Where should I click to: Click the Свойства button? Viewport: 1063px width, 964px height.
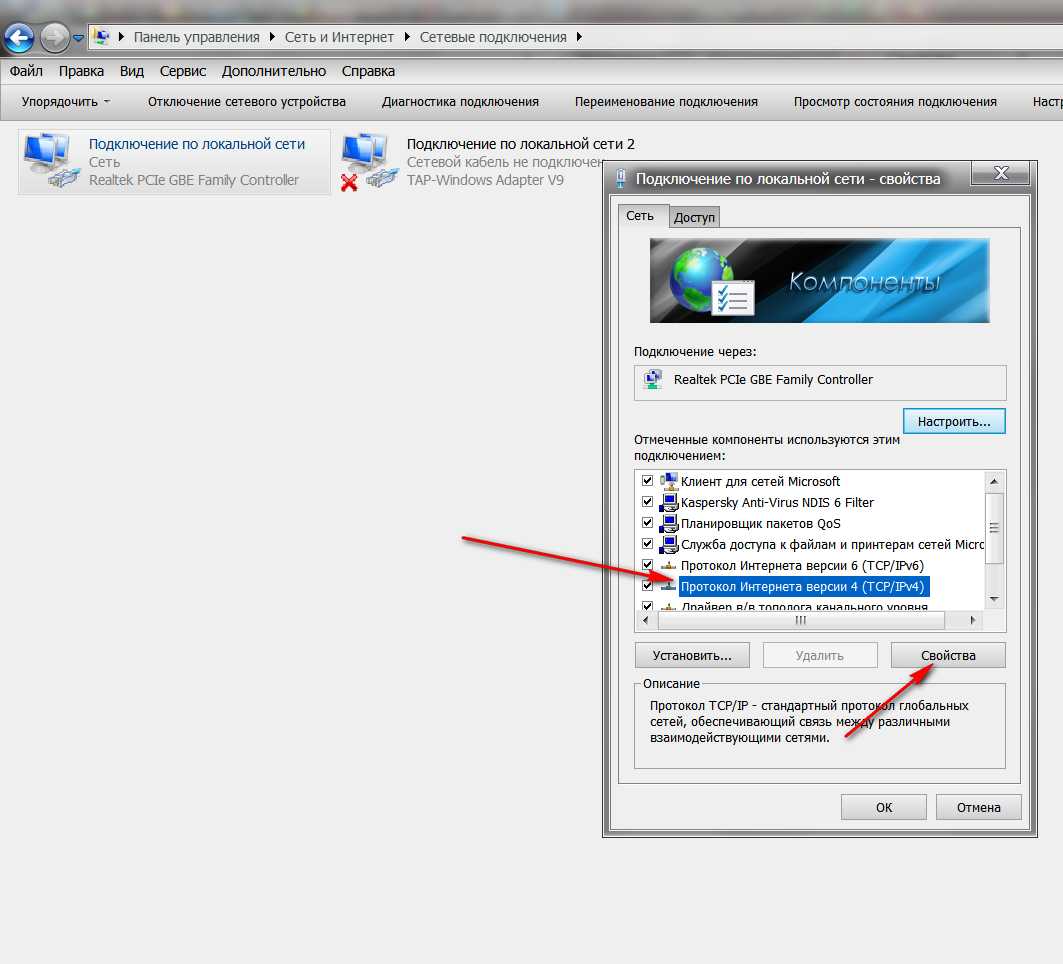(948, 656)
